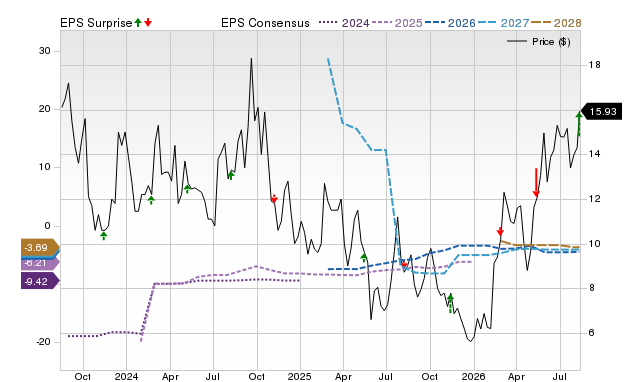Click the red surprise arrow just after Jul 2025
Image resolution: width=640 pixels, height=382 pixels.
pyautogui.click(x=404, y=264)
